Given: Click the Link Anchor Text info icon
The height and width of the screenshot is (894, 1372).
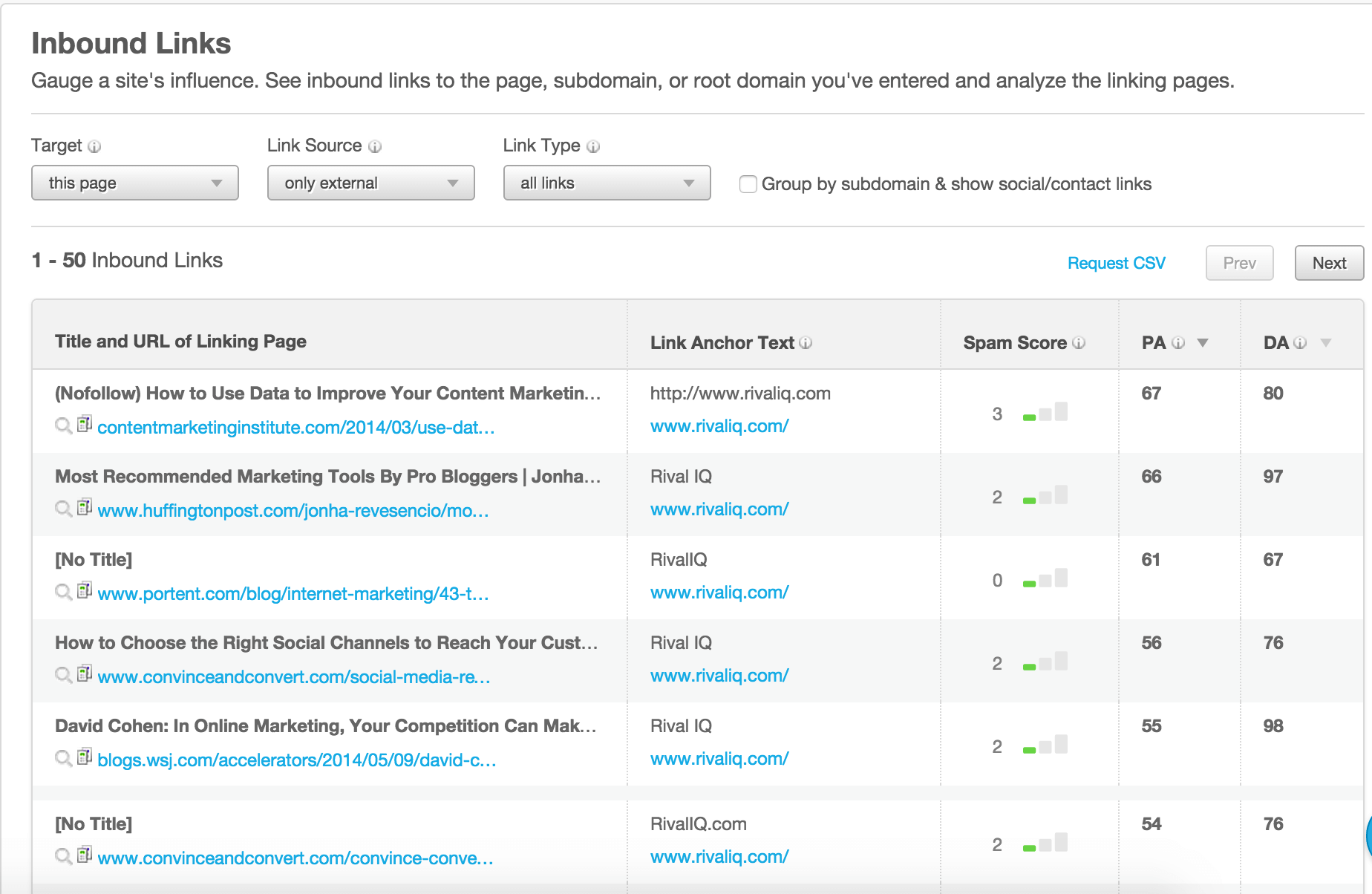Looking at the screenshot, I should click(806, 342).
